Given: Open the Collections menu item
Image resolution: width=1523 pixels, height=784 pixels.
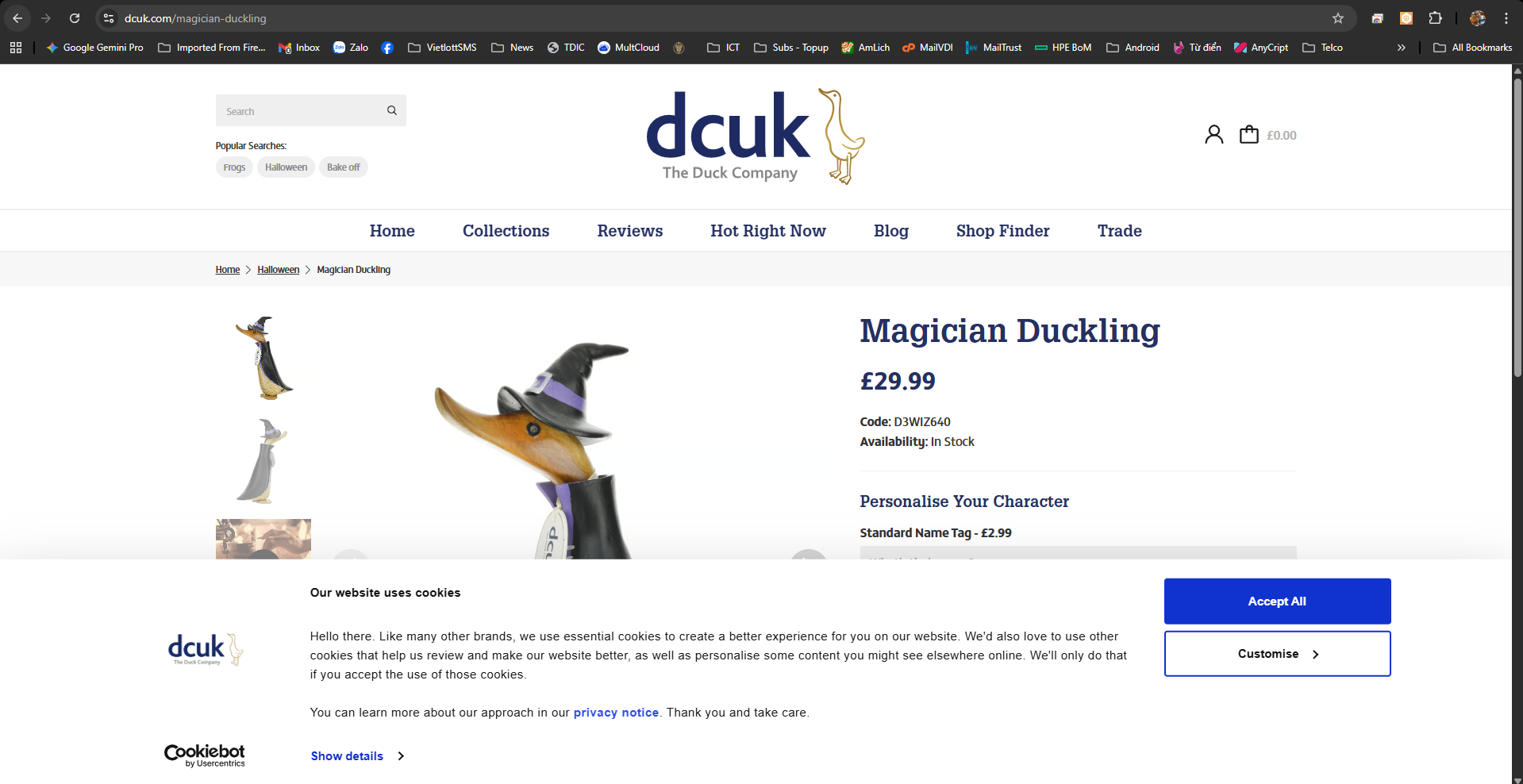Looking at the screenshot, I should [x=506, y=231].
